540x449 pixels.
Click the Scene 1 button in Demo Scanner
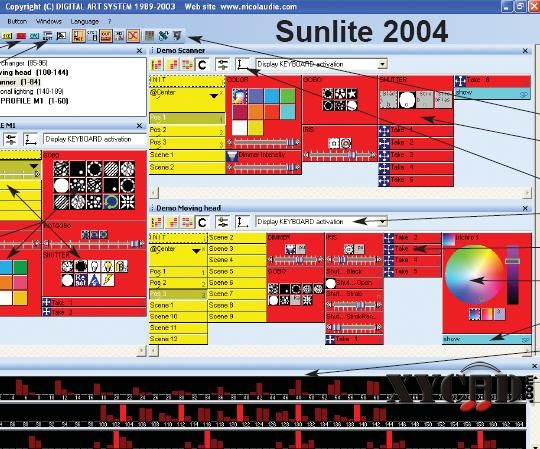coord(187,155)
